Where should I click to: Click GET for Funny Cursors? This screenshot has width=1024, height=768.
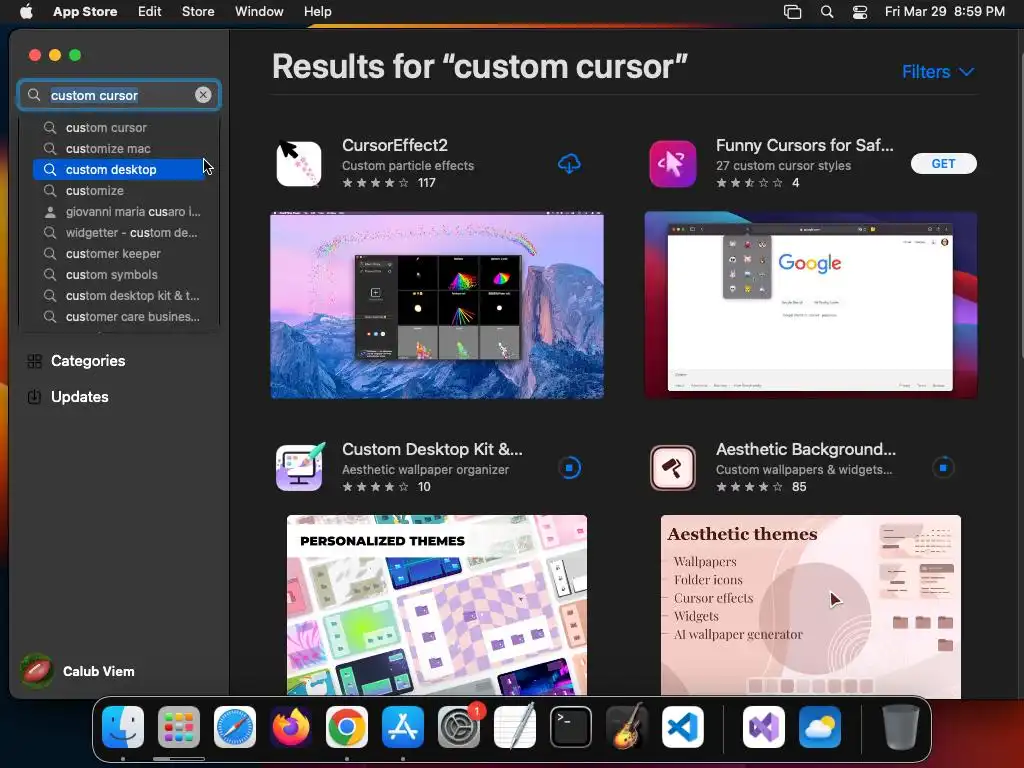(x=943, y=163)
